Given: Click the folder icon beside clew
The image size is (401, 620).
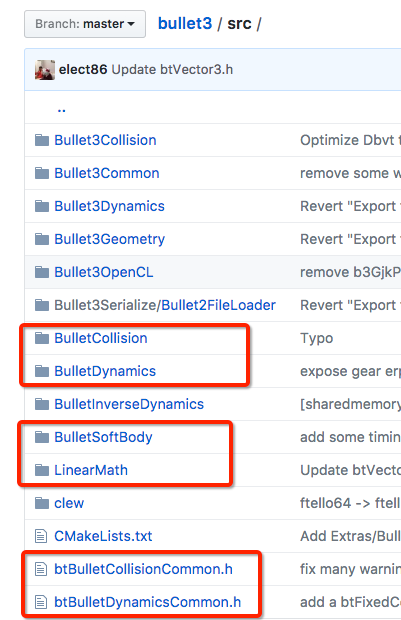Looking at the screenshot, I should click(42, 503).
